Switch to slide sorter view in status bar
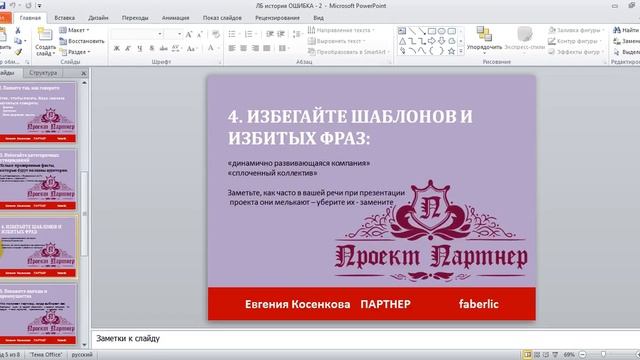The image size is (640, 360). (x=537, y=355)
